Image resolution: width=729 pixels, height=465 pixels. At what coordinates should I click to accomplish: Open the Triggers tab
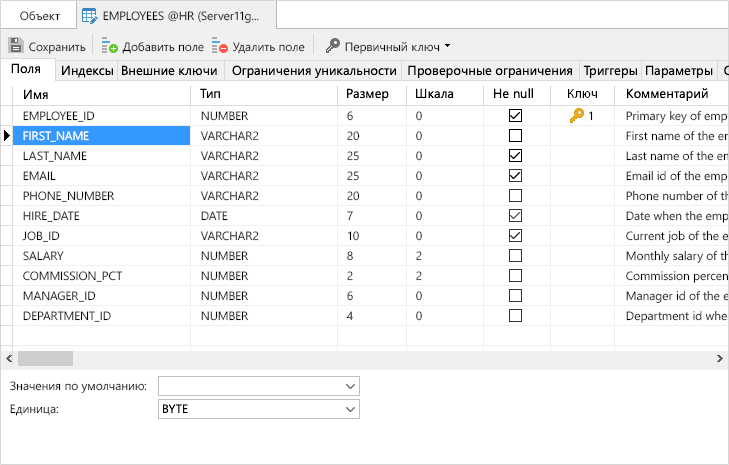click(608, 71)
